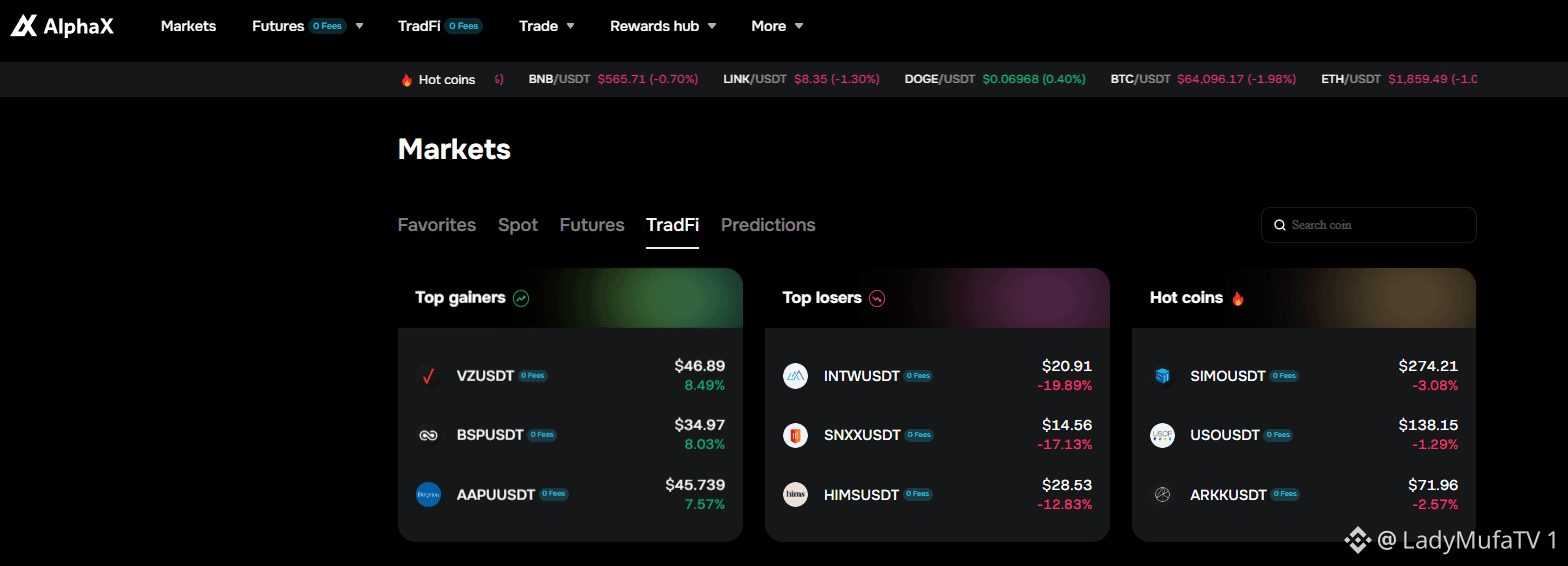The image size is (1568, 566).
Task: Click the Top gainers trend icon
Action: click(x=521, y=298)
